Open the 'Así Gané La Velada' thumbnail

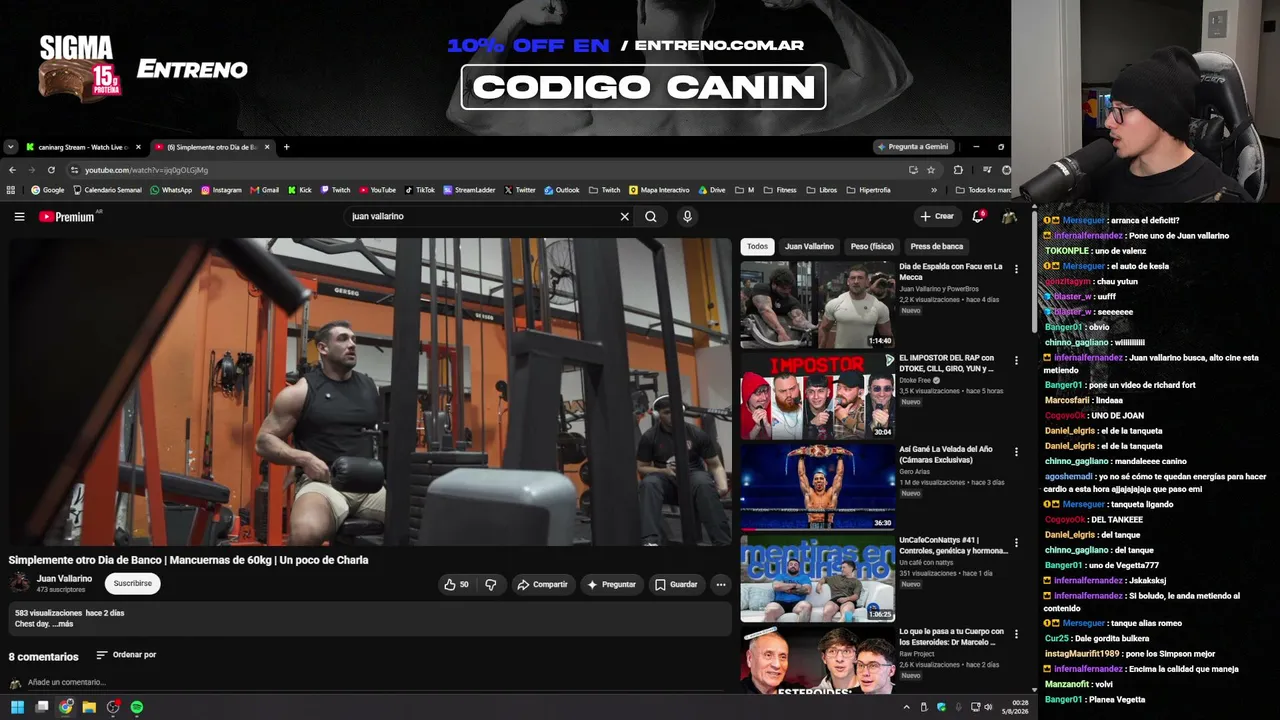coord(818,487)
